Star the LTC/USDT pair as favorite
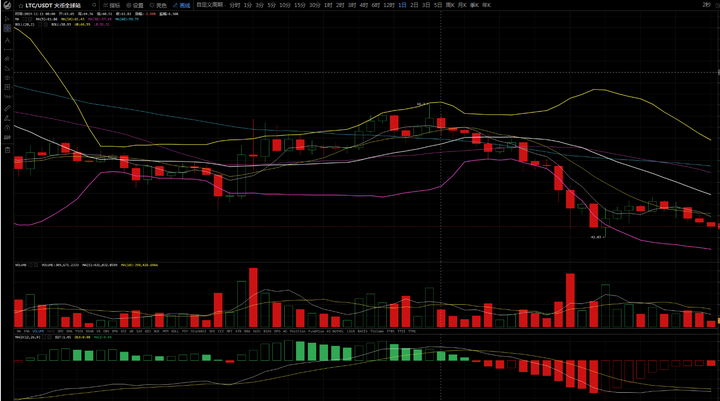This screenshot has width=720, height=401. (x=21, y=6)
